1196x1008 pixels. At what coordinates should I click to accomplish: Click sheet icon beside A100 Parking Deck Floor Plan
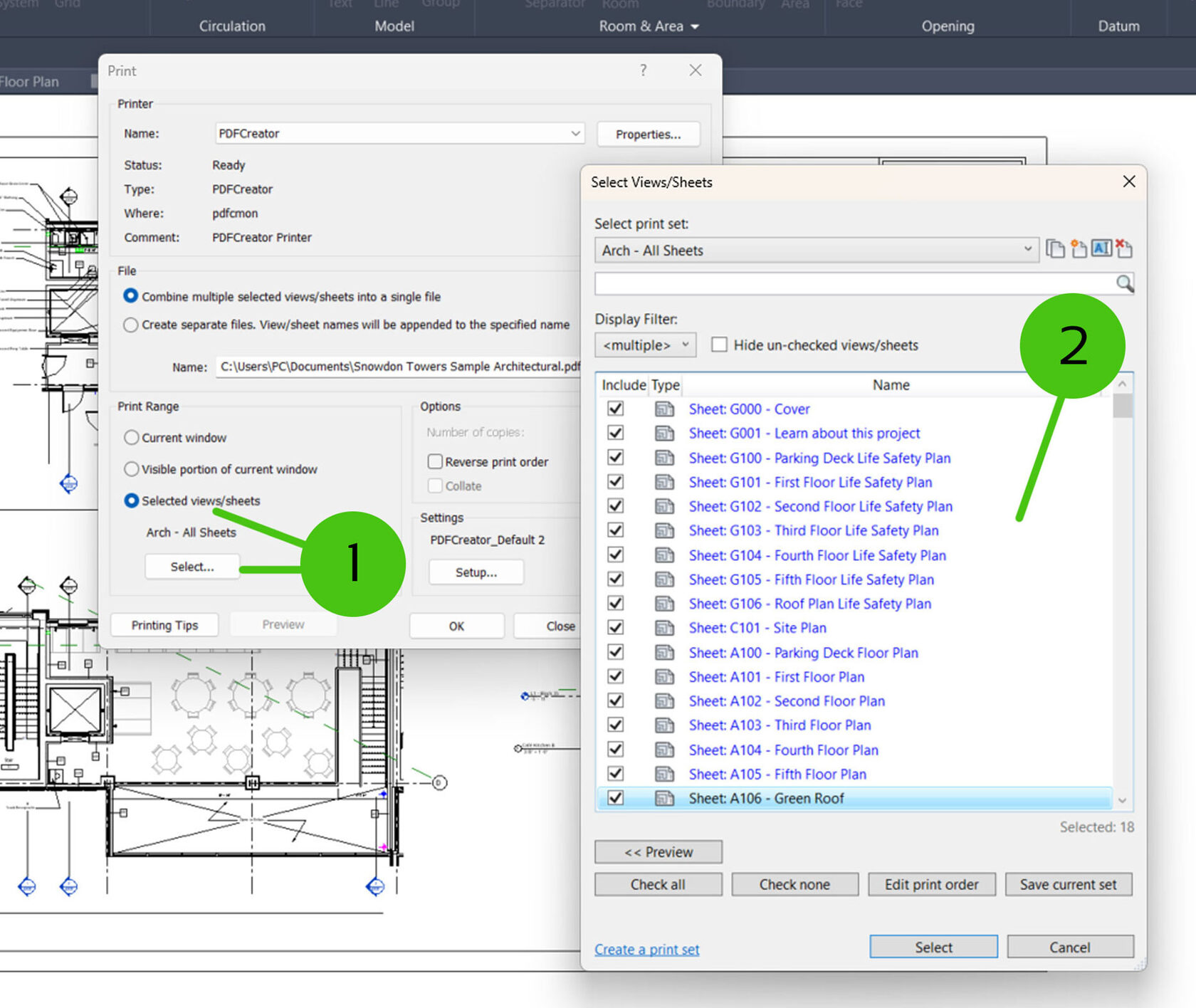point(664,653)
